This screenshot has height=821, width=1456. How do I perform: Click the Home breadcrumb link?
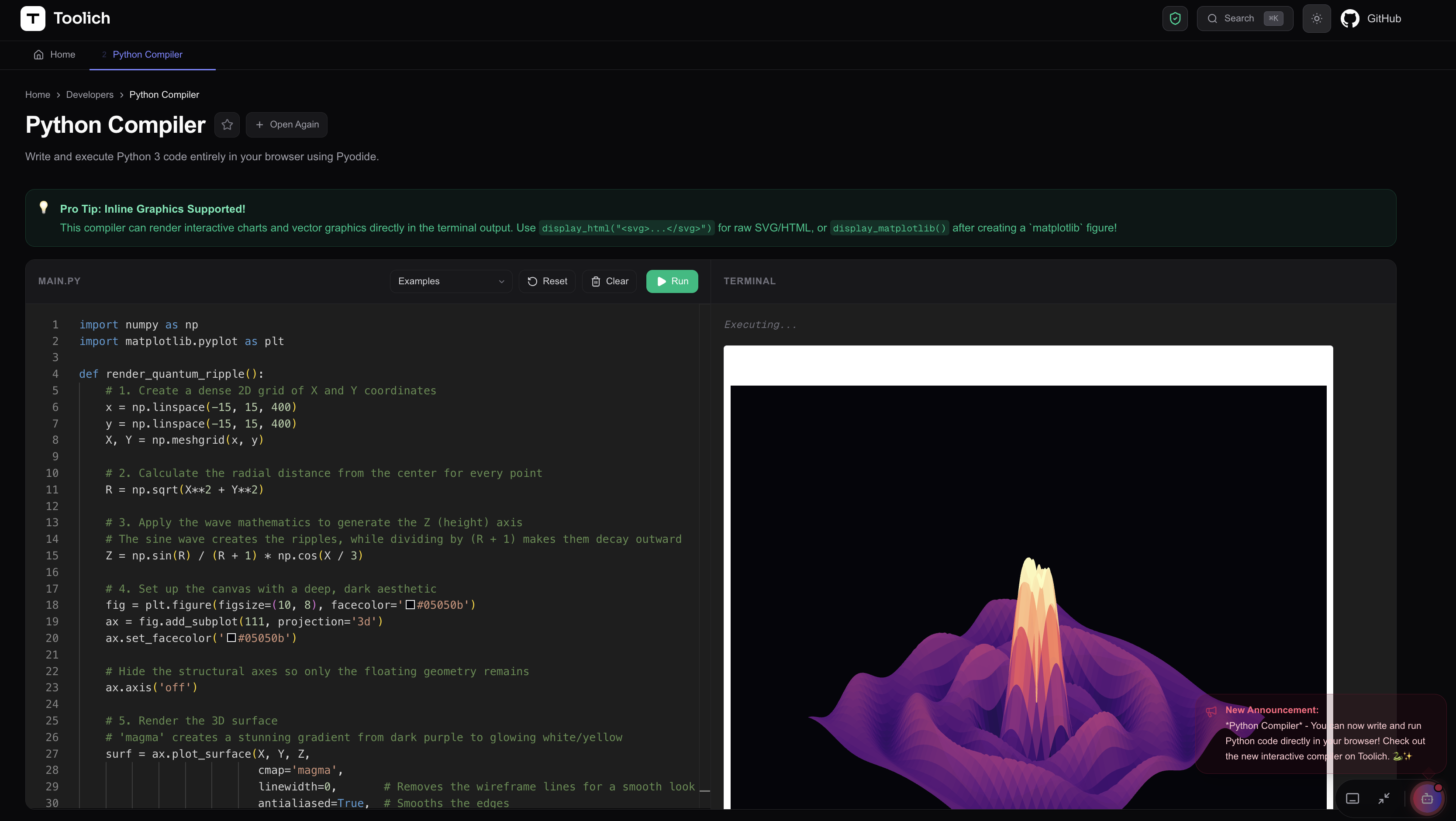click(37, 95)
